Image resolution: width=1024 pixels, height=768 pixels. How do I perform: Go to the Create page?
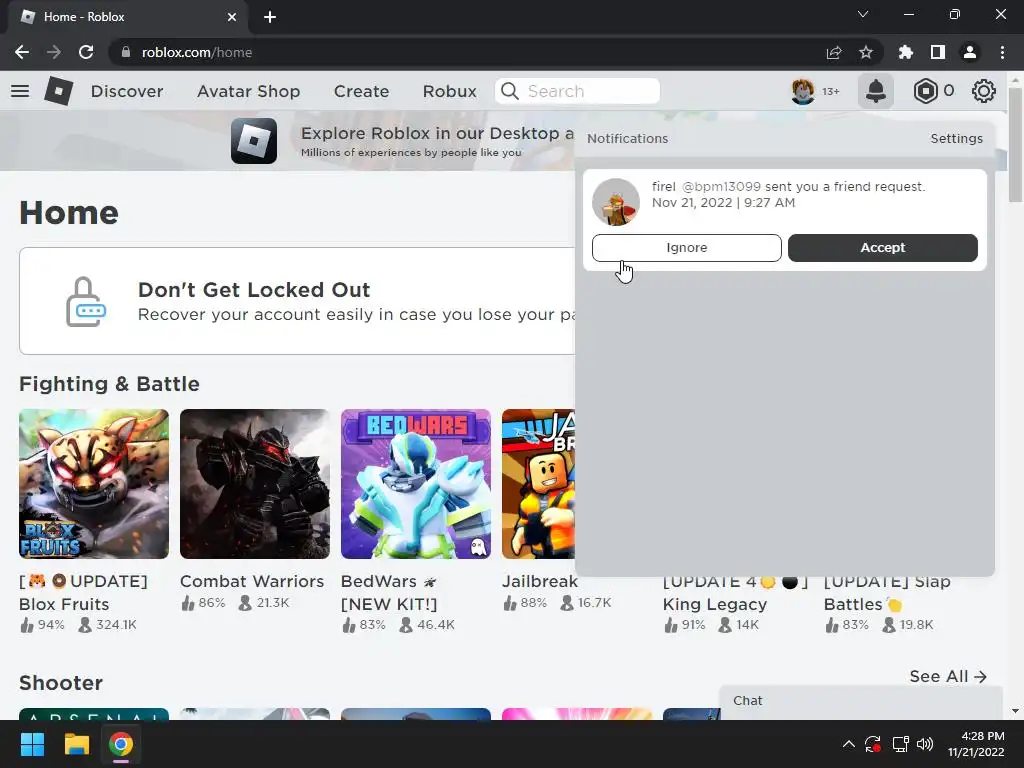click(x=361, y=91)
